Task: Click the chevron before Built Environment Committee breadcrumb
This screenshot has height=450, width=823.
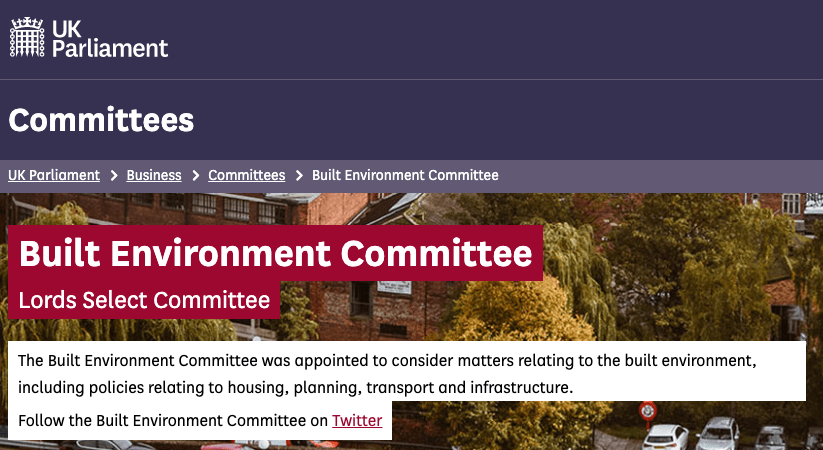Action: tap(299, 175)
